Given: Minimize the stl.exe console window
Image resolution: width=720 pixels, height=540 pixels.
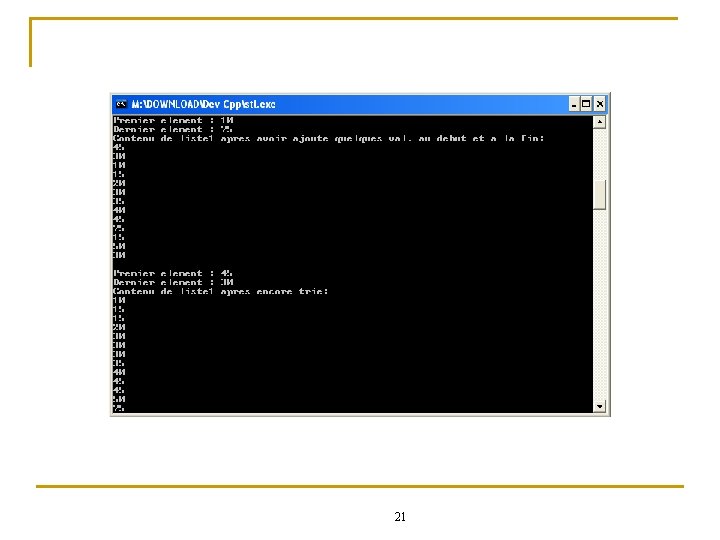Looking at the screenshot, I should (574, 104).
